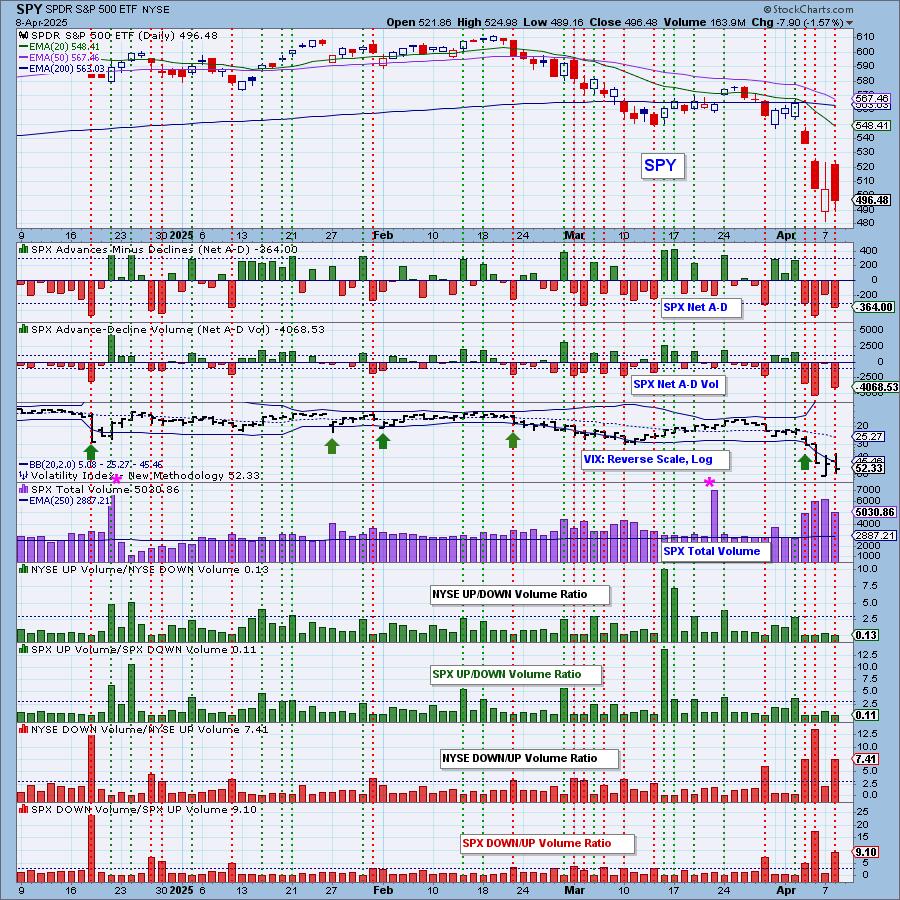Click the EMA(20) 548.41 legend entry
This screenshot has height=900, width=900.
(x=59, y=46)
